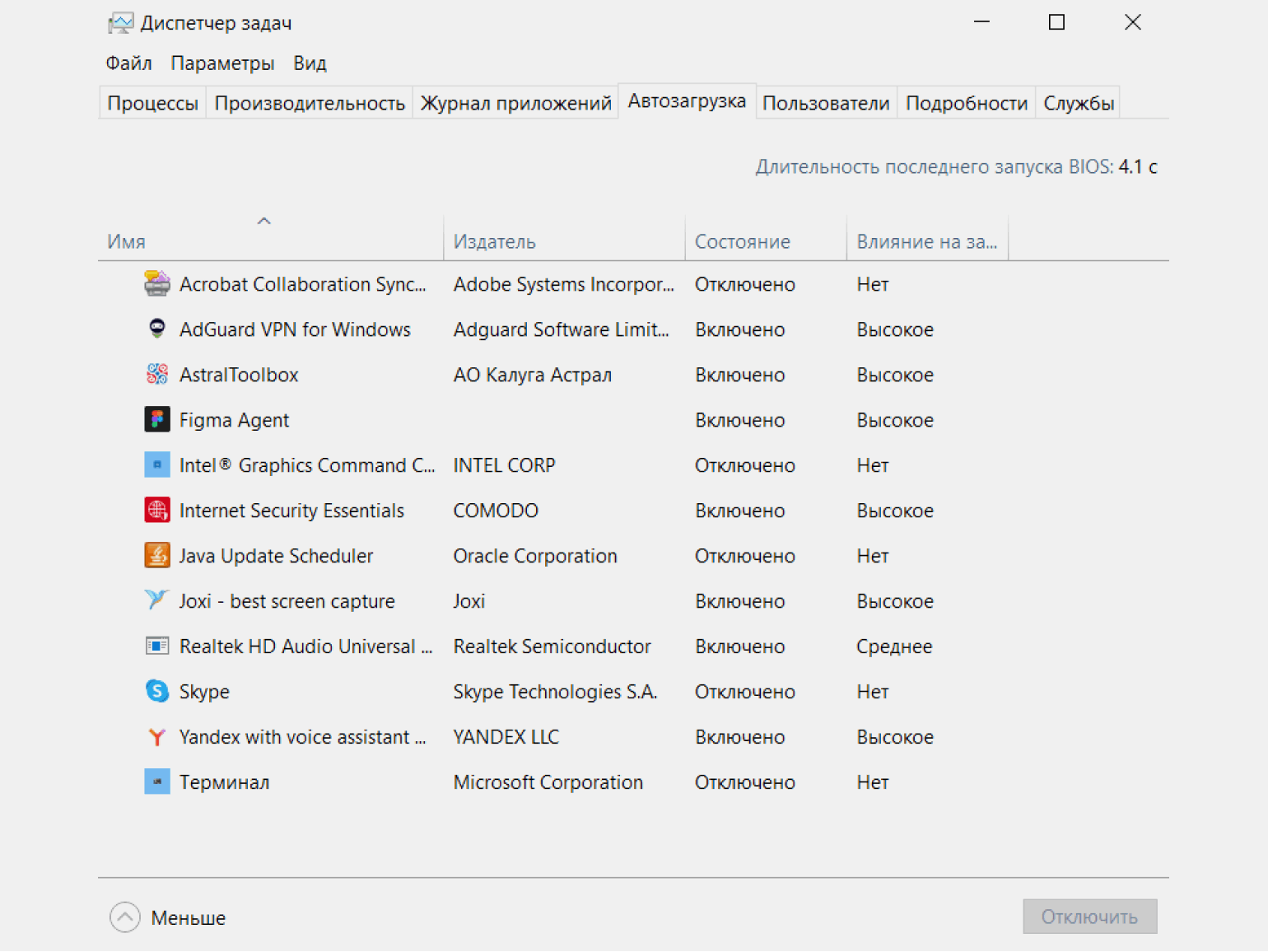Click the Figma Agent icon
This screenshot has width=1268, height=952.
coord(156,420)
